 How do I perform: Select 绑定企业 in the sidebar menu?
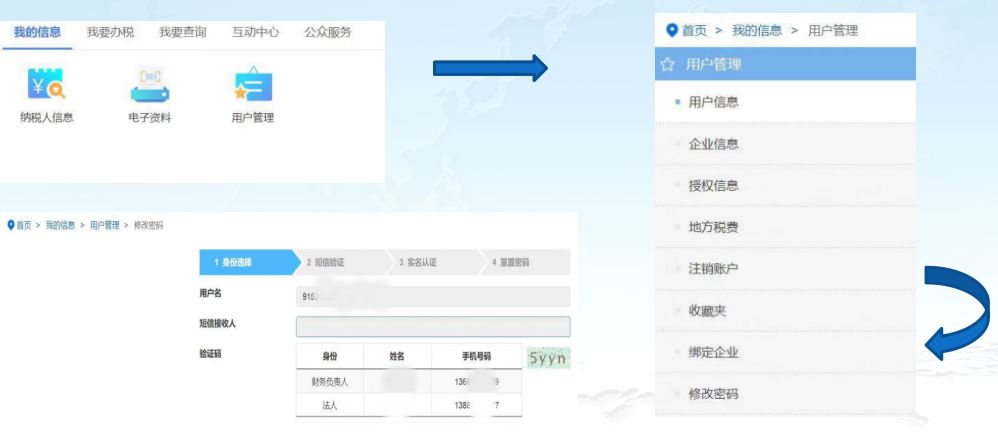tap(785, 352)
